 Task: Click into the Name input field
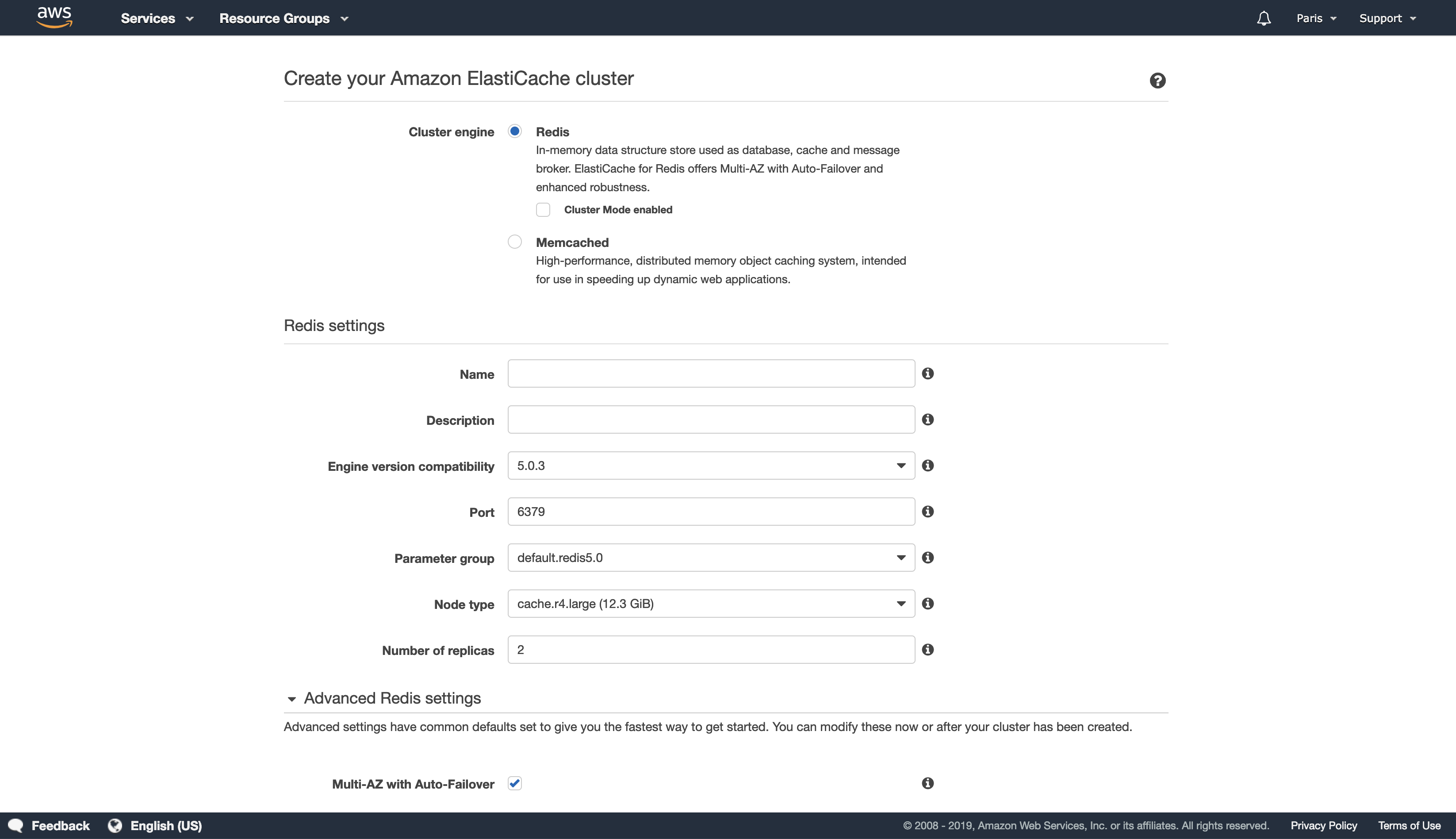(711, 373)
